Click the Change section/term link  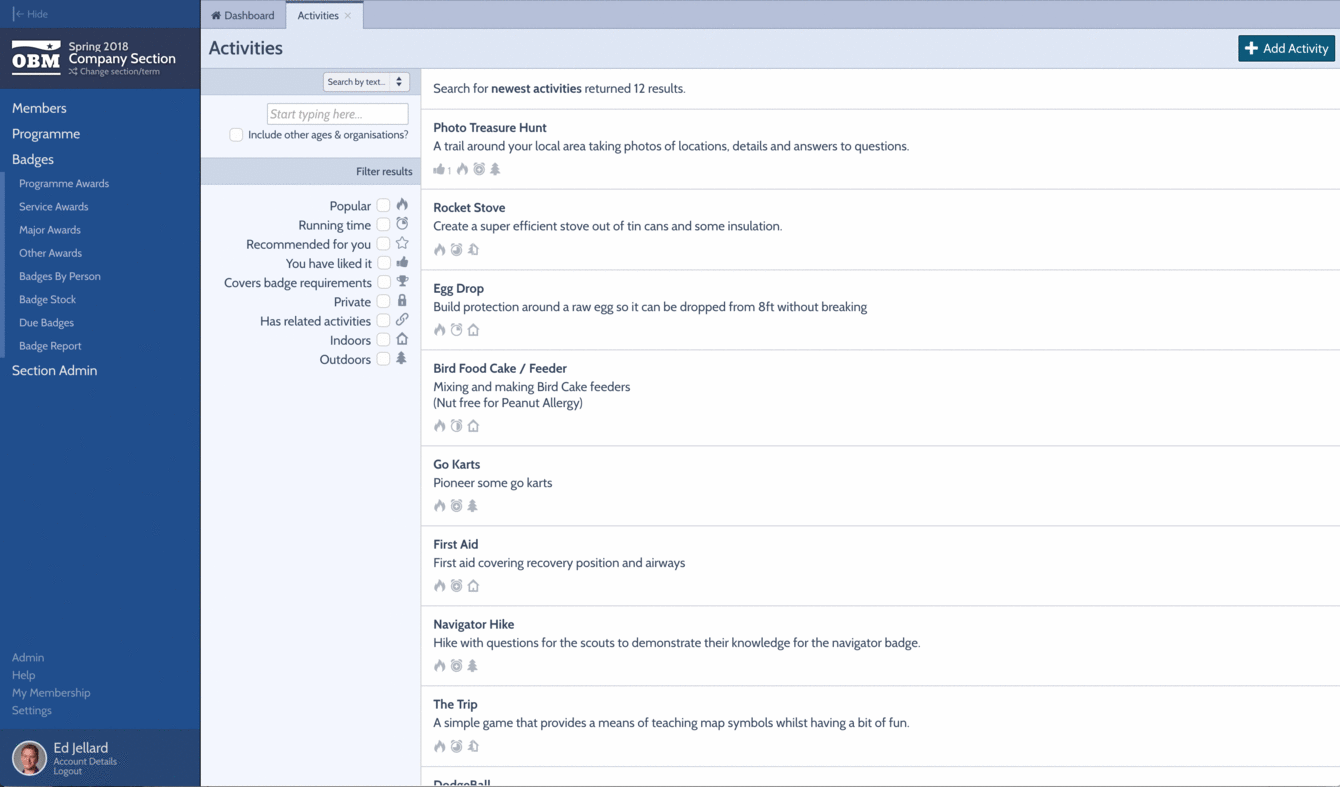click(x=119, y=72)
